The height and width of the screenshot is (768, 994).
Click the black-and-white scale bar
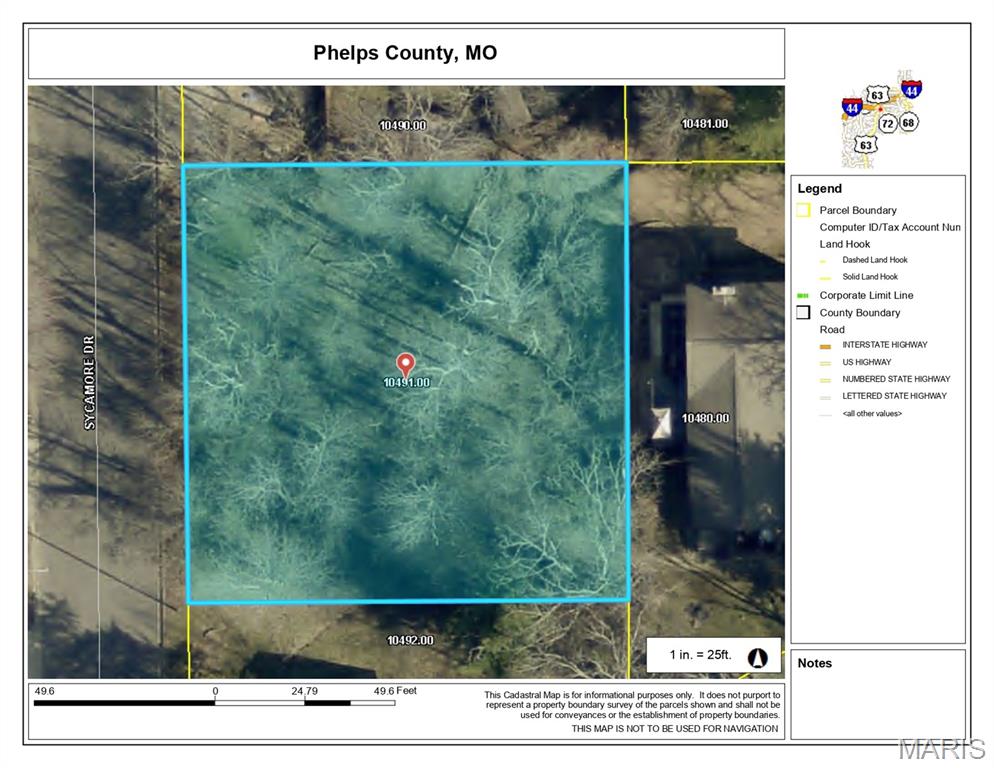pyautogui.click(x=214, y=703)
